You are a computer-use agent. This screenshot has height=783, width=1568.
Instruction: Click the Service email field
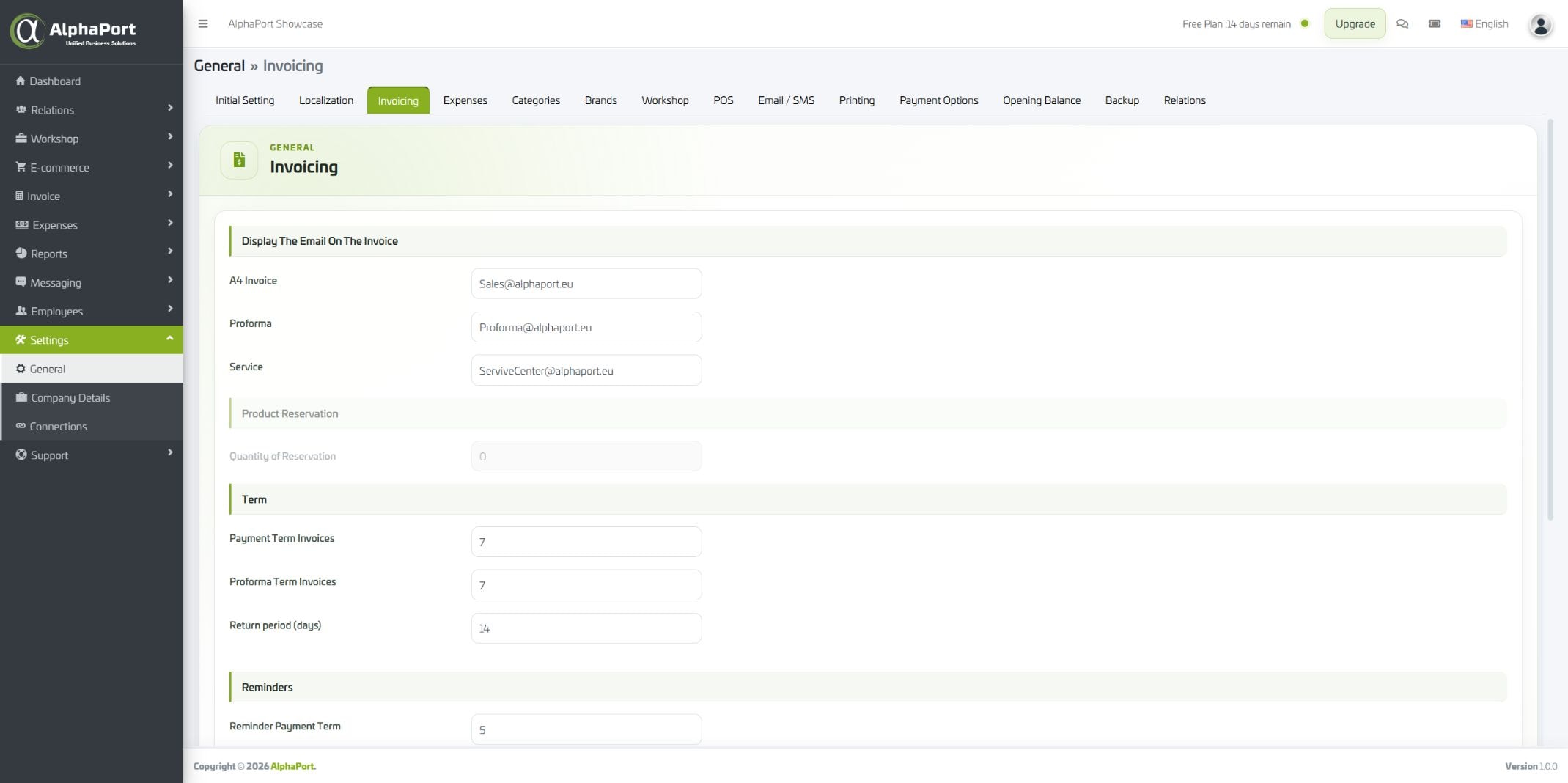(x=586, y=370)
